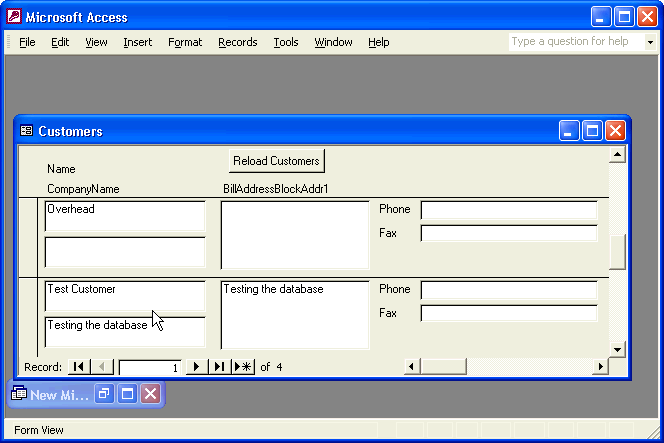Image resolution: width=664 pixels, height=443 pixels.
Task: Click CompanyName field with Testing the database
Action: pyautogui.click(x=125, y=332)
